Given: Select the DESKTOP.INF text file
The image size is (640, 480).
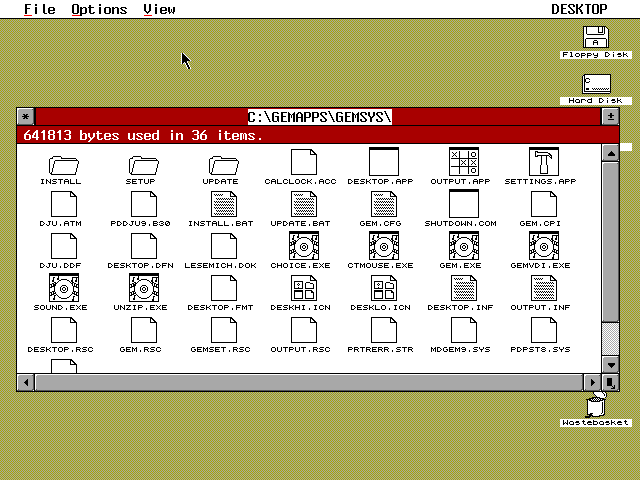Looking at the screenshot, I should 464,288.
